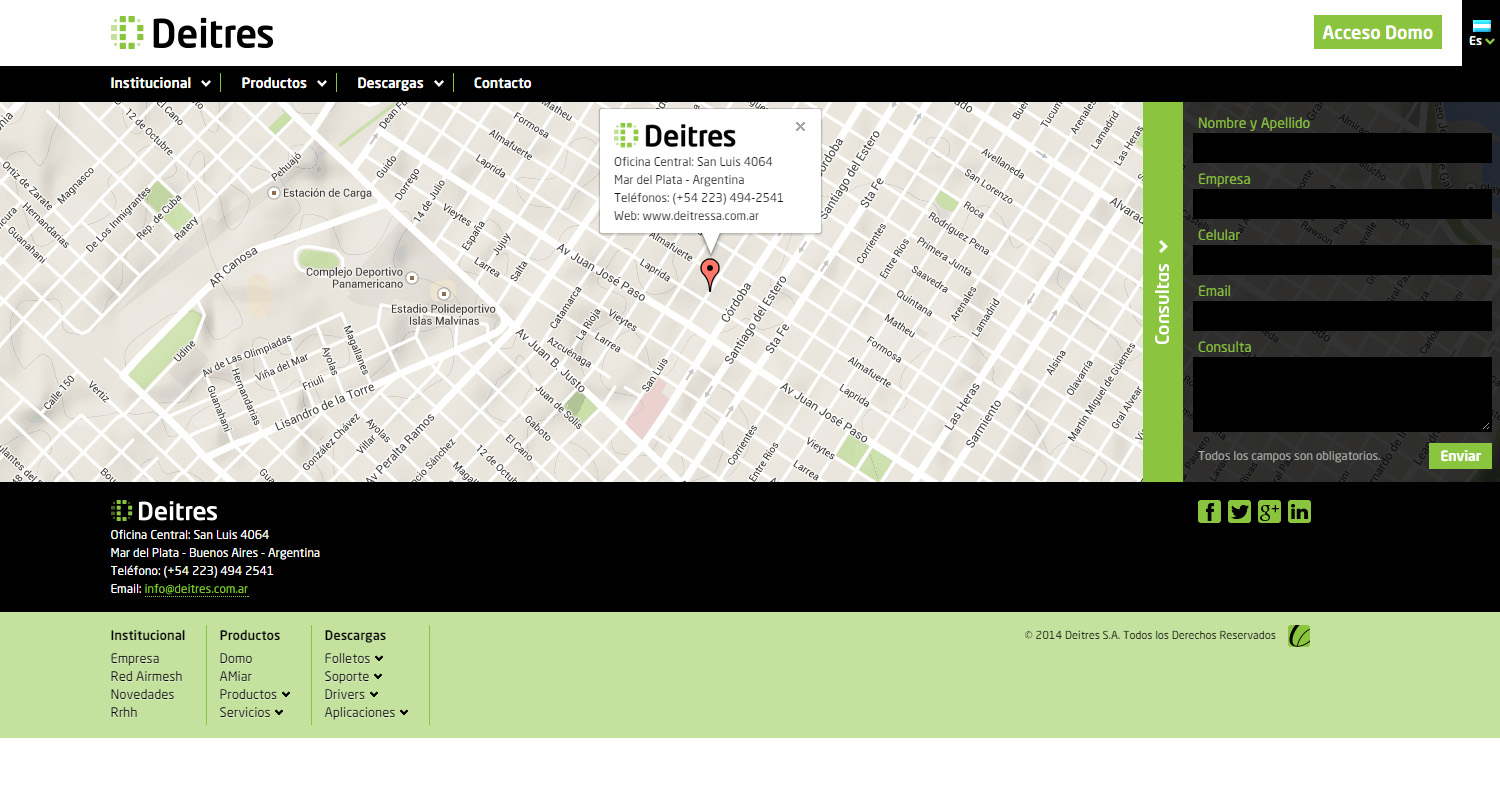
Task: Open the Twitter social icon
Action: pyautogui.click(x=1239, y=512)
